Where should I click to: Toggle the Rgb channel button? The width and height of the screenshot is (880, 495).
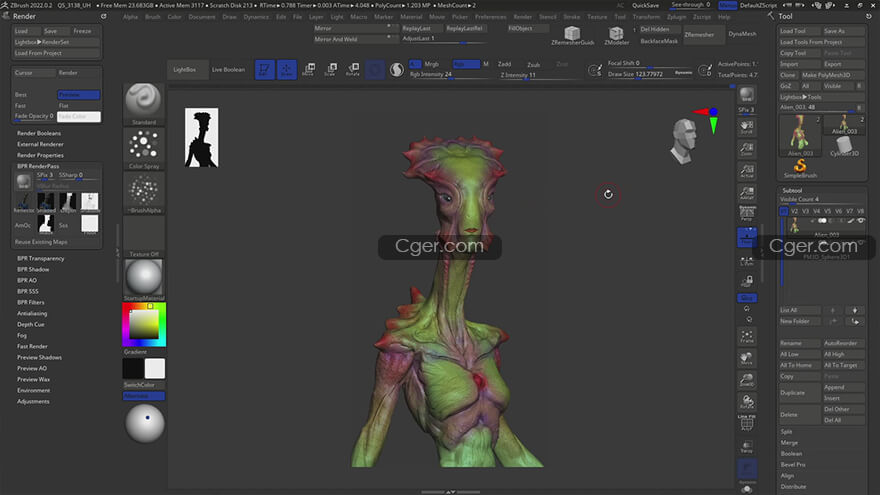point(465,64)
